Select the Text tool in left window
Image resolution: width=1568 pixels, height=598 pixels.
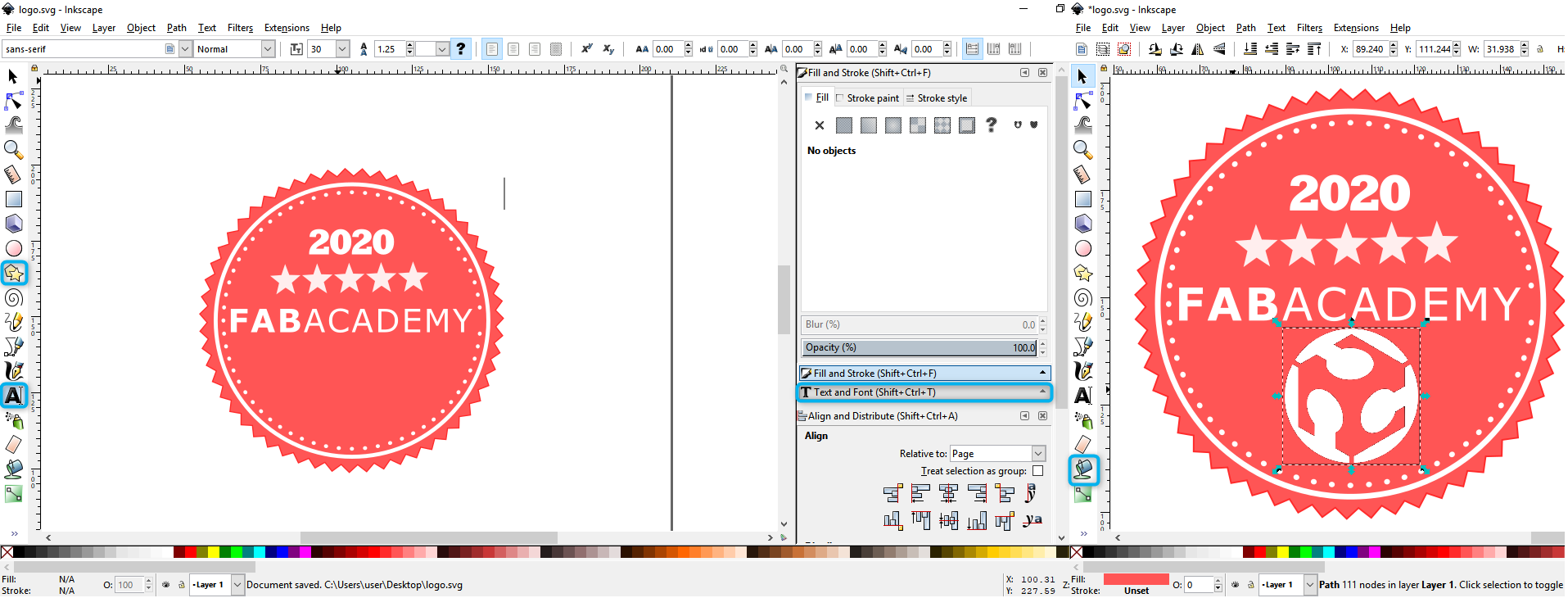click(x=14, y=396)
